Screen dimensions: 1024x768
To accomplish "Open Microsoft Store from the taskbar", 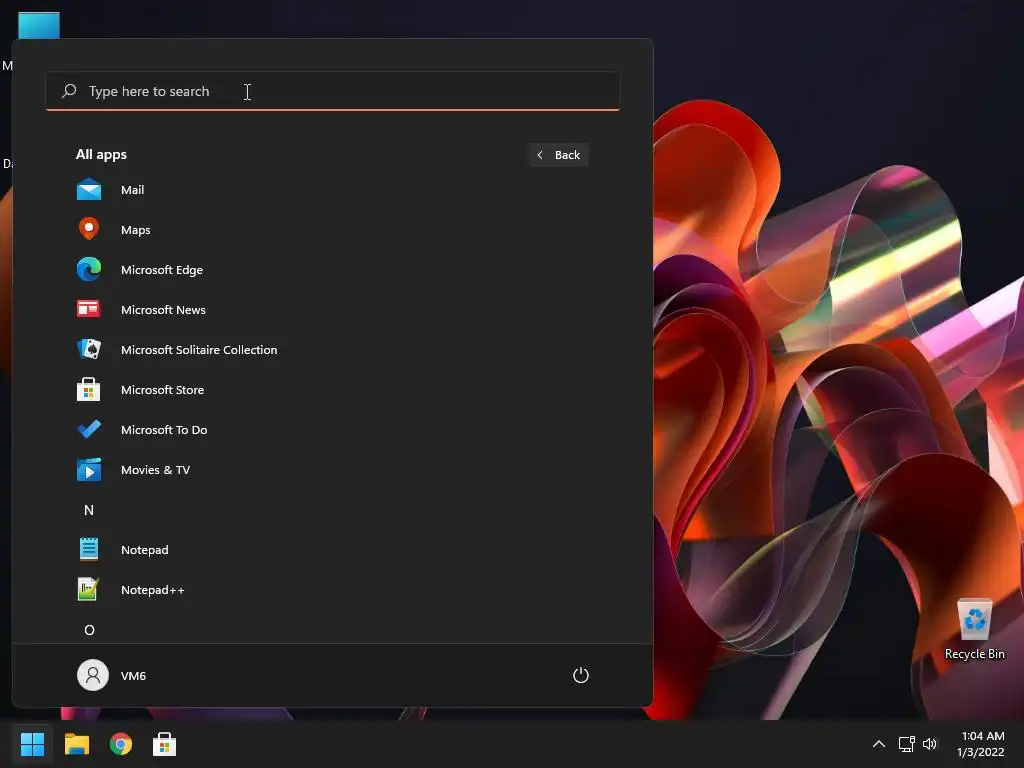I will [165, 744].
